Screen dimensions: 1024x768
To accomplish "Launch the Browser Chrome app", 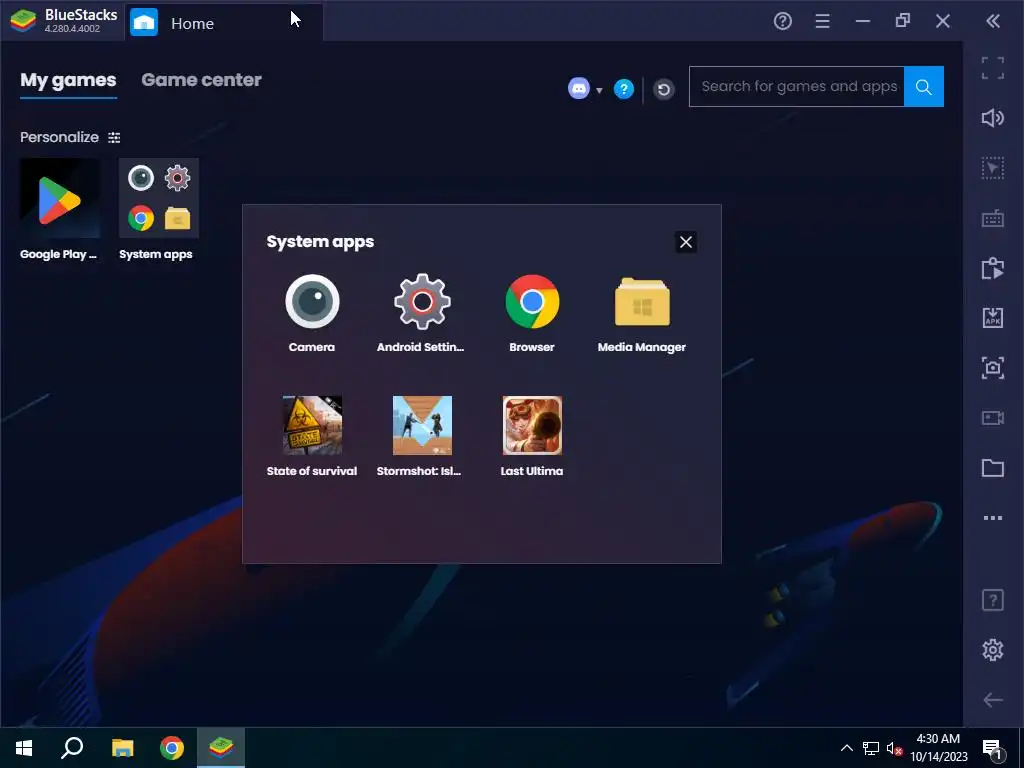I will [532, 302].
